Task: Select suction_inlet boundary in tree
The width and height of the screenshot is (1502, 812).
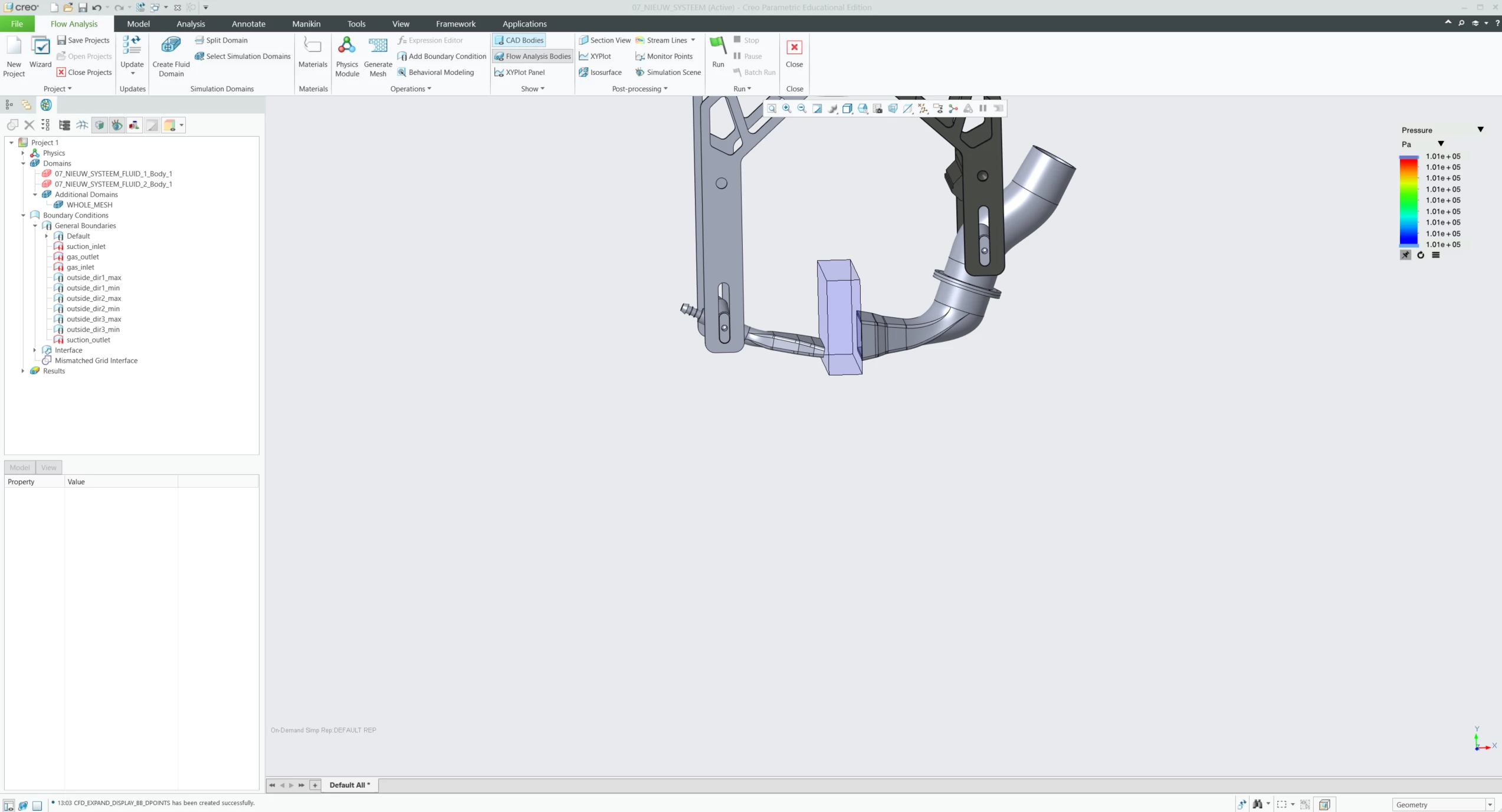Action: [86, 246]
